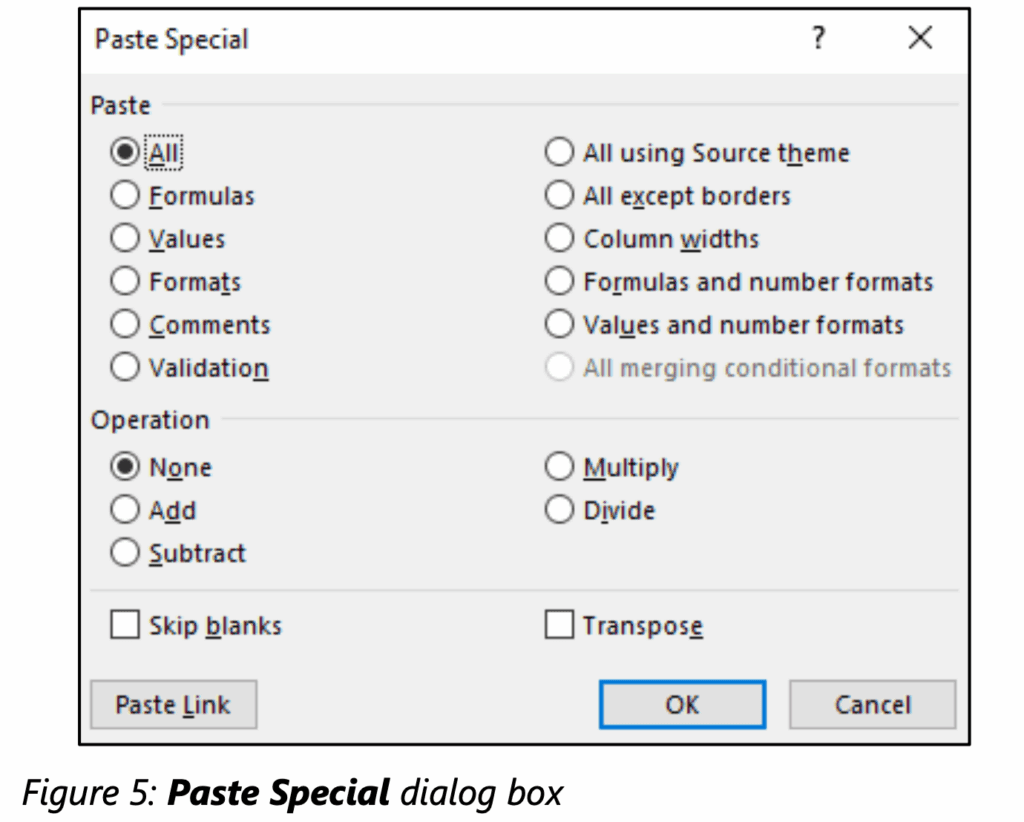1024x822 pixels.
Task: Pick Values and number formats
Action: click(x=559, y=325)
